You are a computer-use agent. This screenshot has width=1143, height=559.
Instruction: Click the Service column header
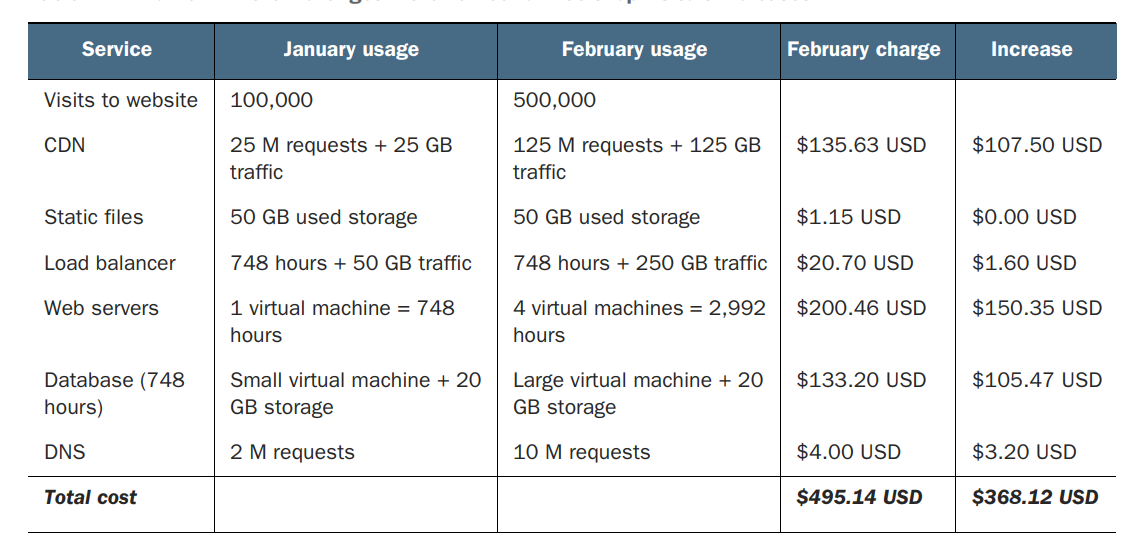pos(116,50)
